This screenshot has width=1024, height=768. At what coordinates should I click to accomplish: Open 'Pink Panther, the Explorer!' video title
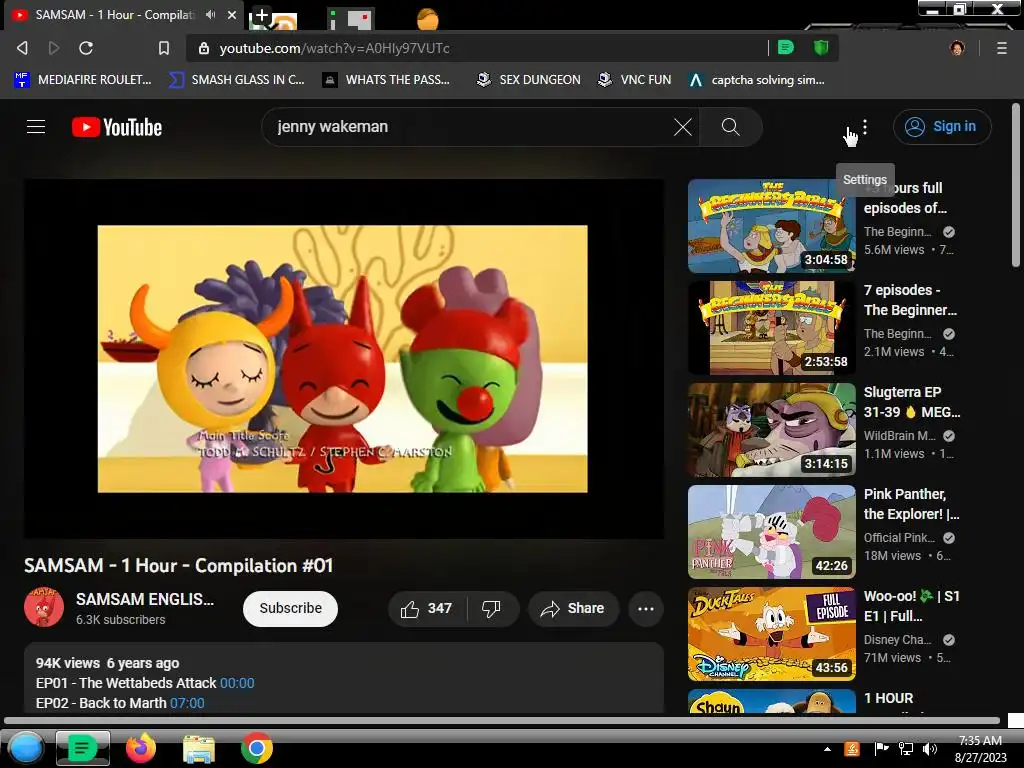pos(912,504)
